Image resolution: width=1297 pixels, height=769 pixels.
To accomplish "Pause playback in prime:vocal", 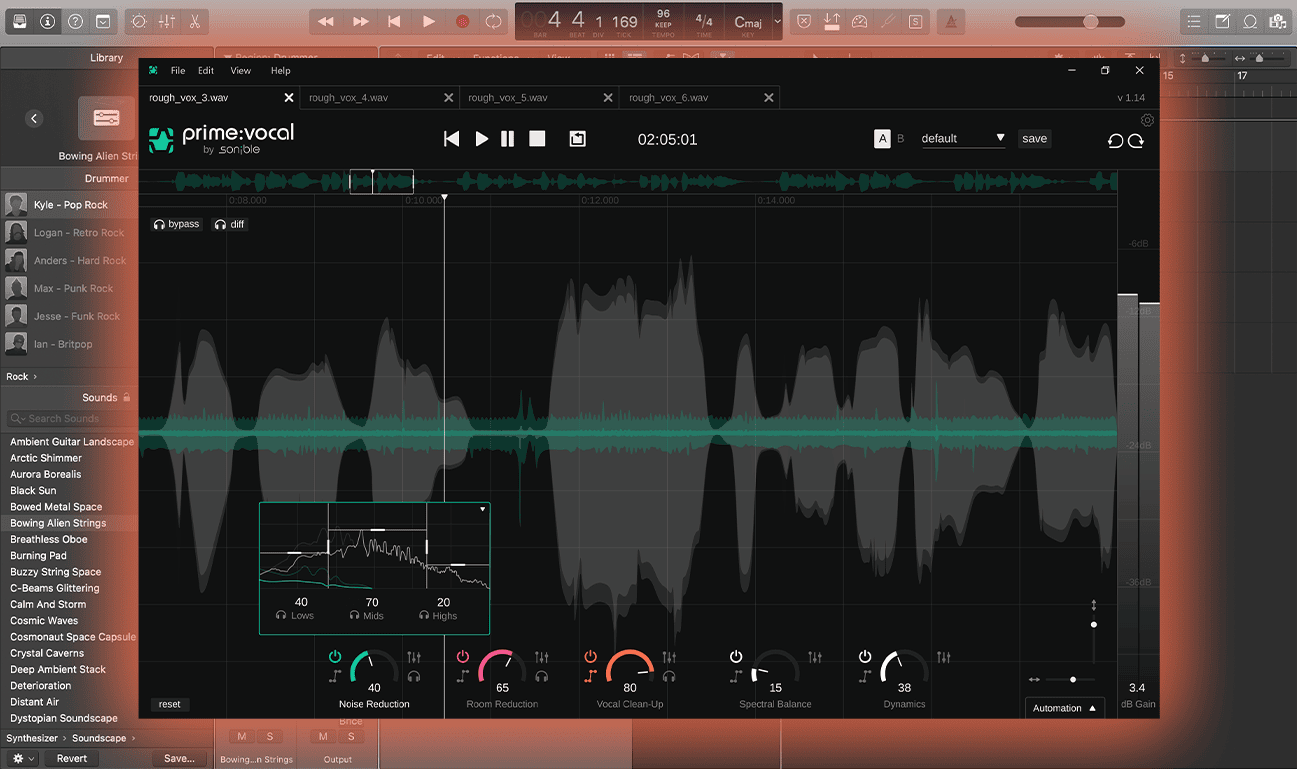I will 508,139.
